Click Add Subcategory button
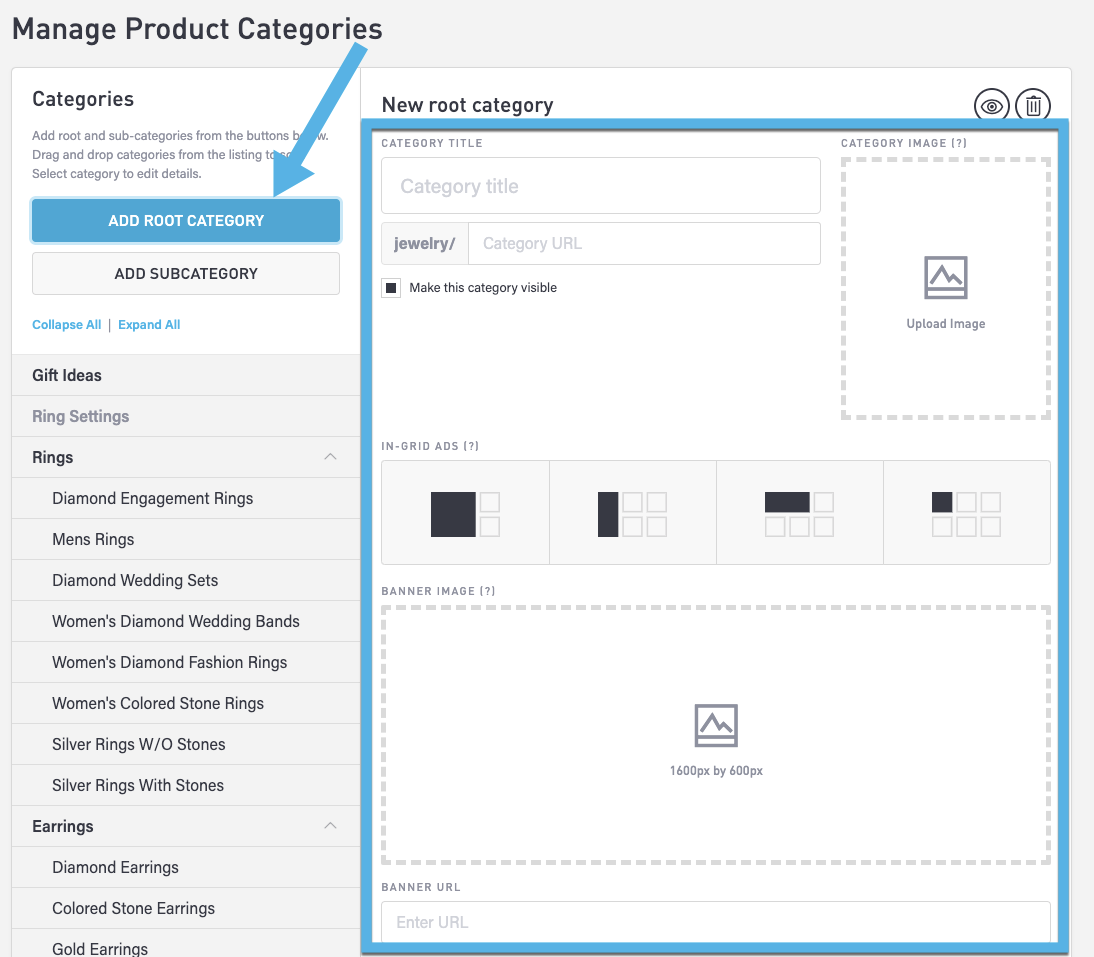1094x957 pixels. click(x=186, y=274)
